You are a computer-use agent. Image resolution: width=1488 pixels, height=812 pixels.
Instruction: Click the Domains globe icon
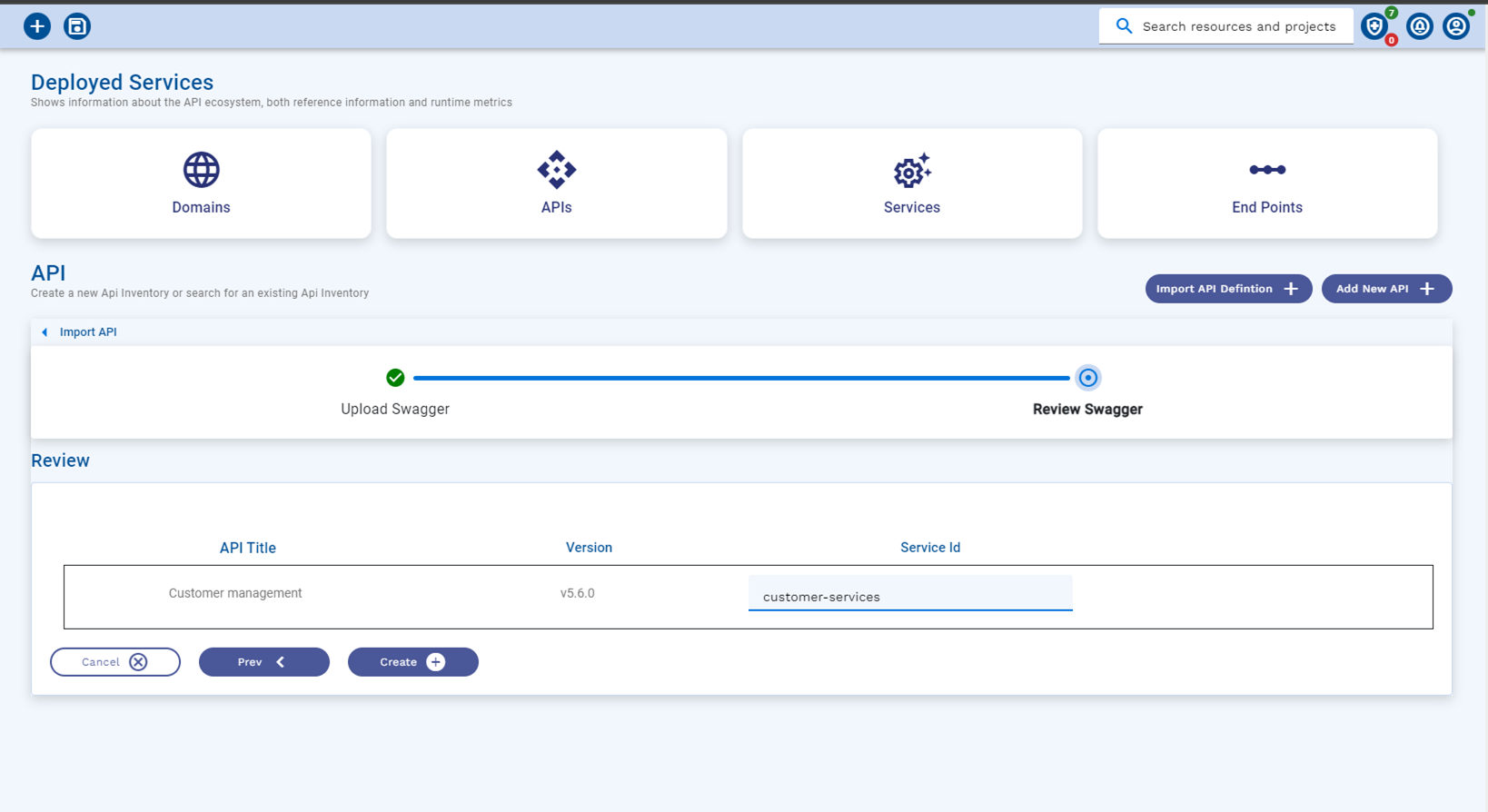tap(201, 170)
